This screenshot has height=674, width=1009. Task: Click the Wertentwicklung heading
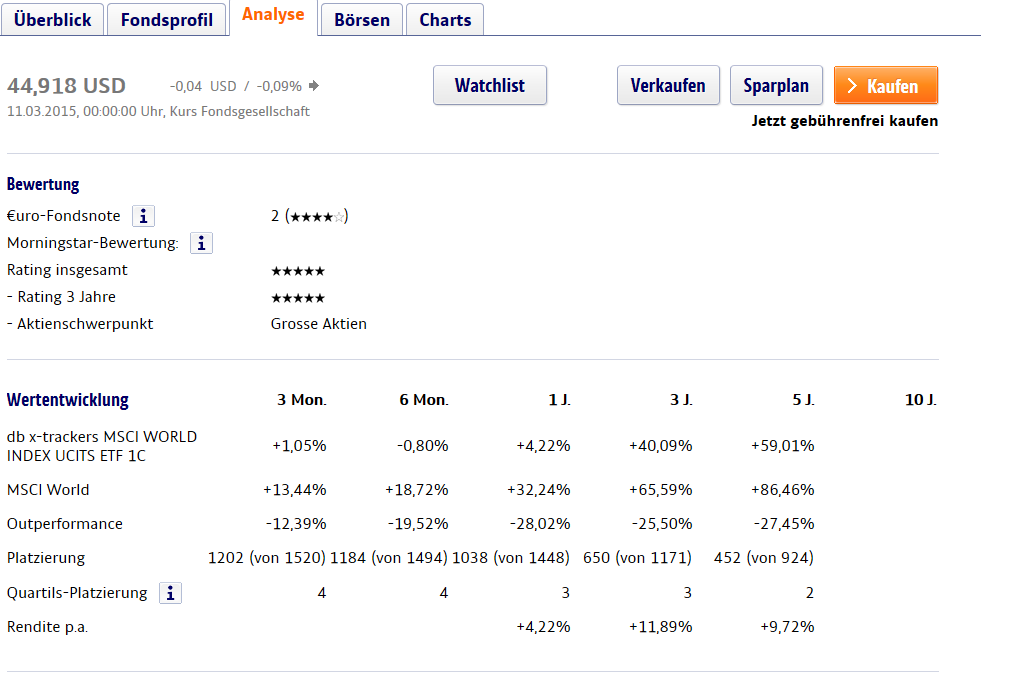(68, 400)
